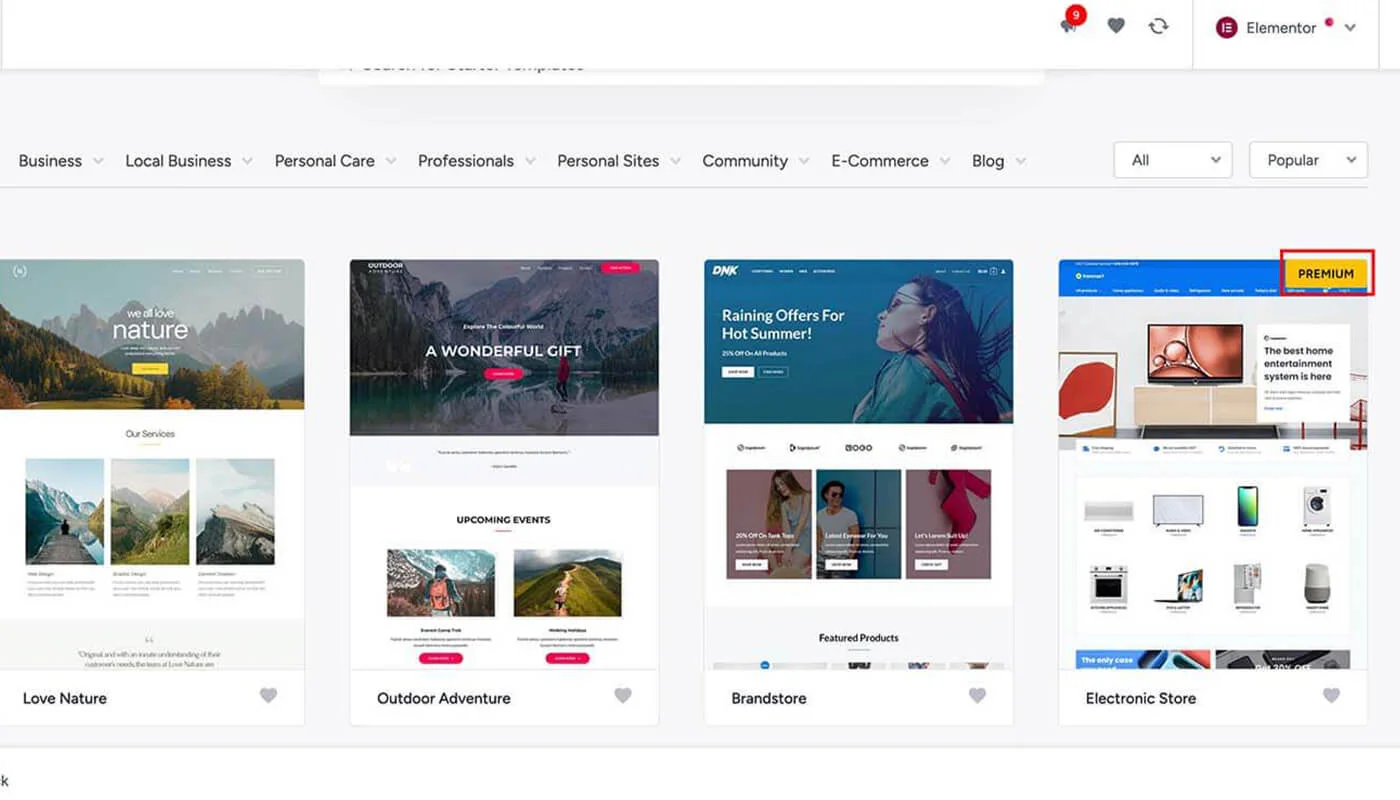
Task: Click the starter templates search field
Action: click(680, 66)
